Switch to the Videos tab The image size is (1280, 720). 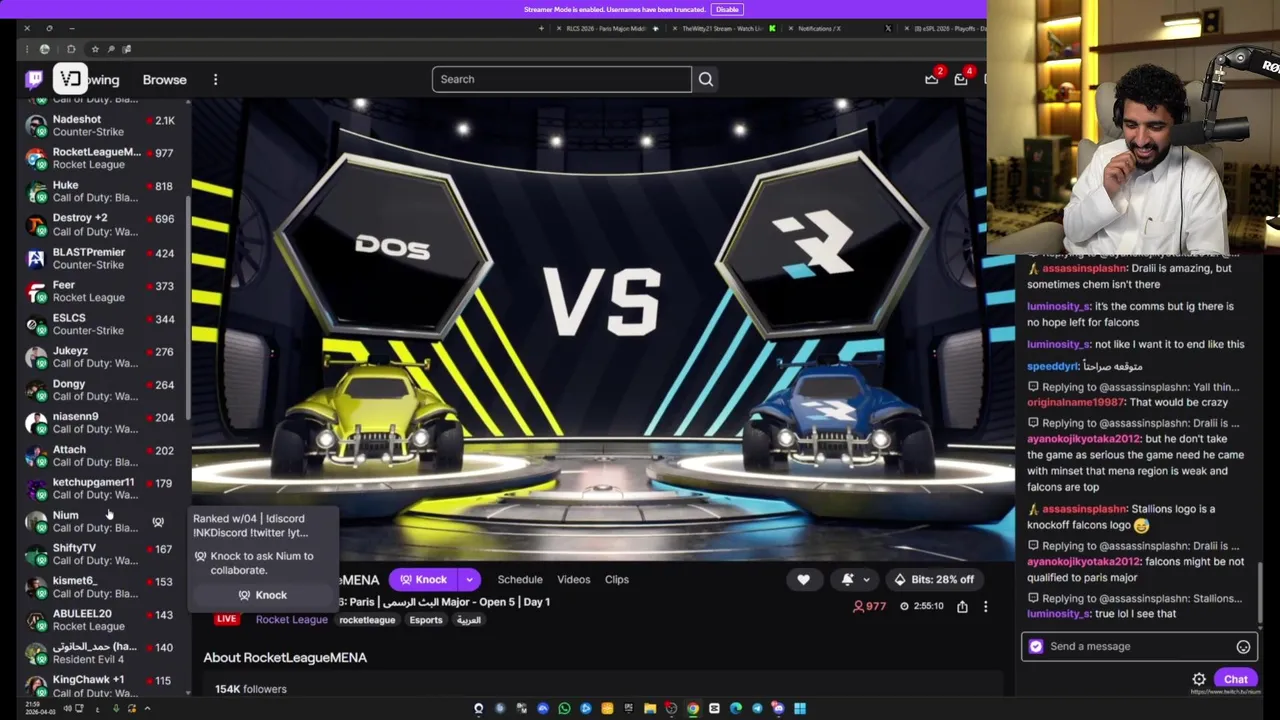pos(574,579)
